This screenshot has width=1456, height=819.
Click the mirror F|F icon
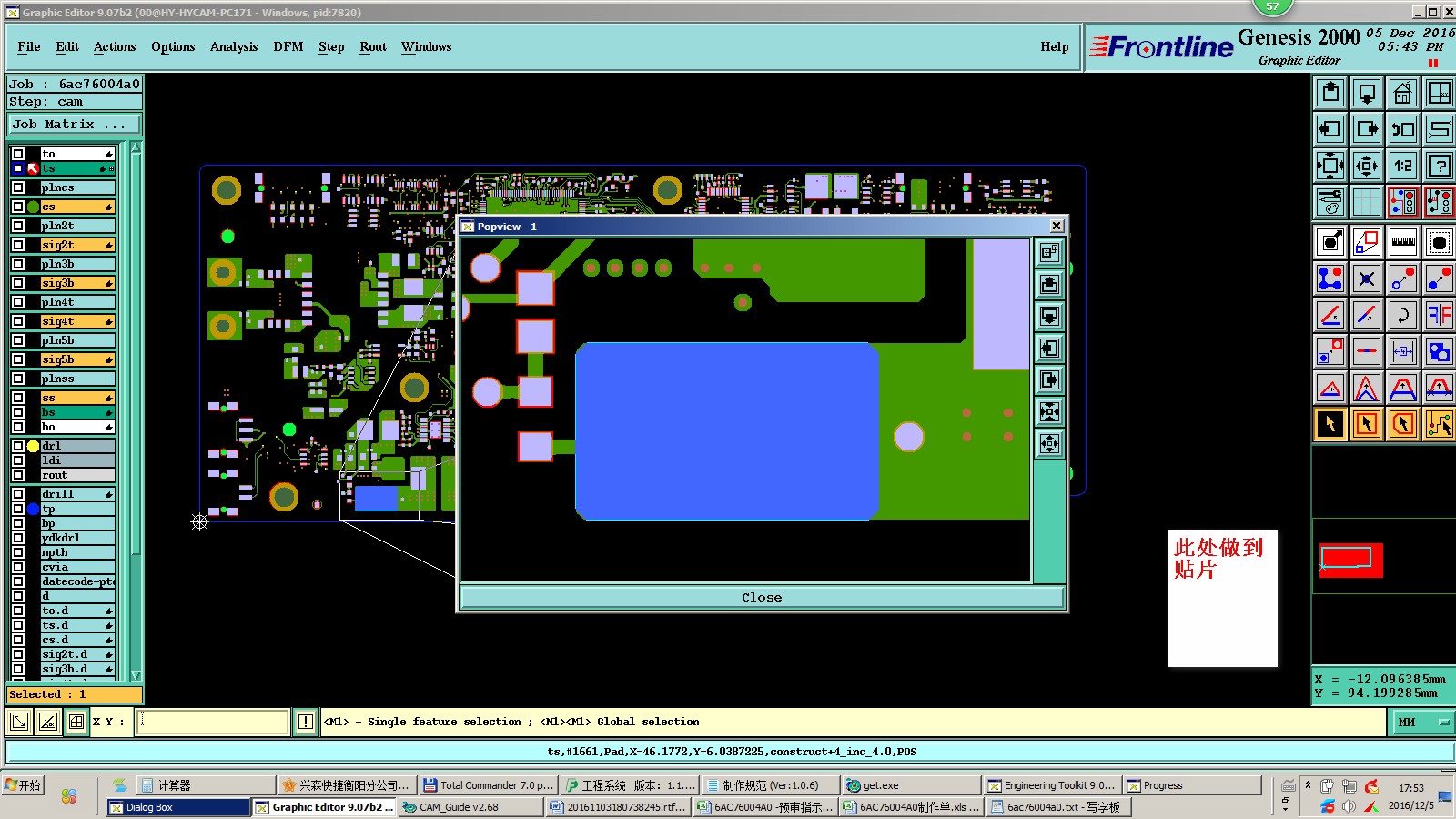[1440, 315]
